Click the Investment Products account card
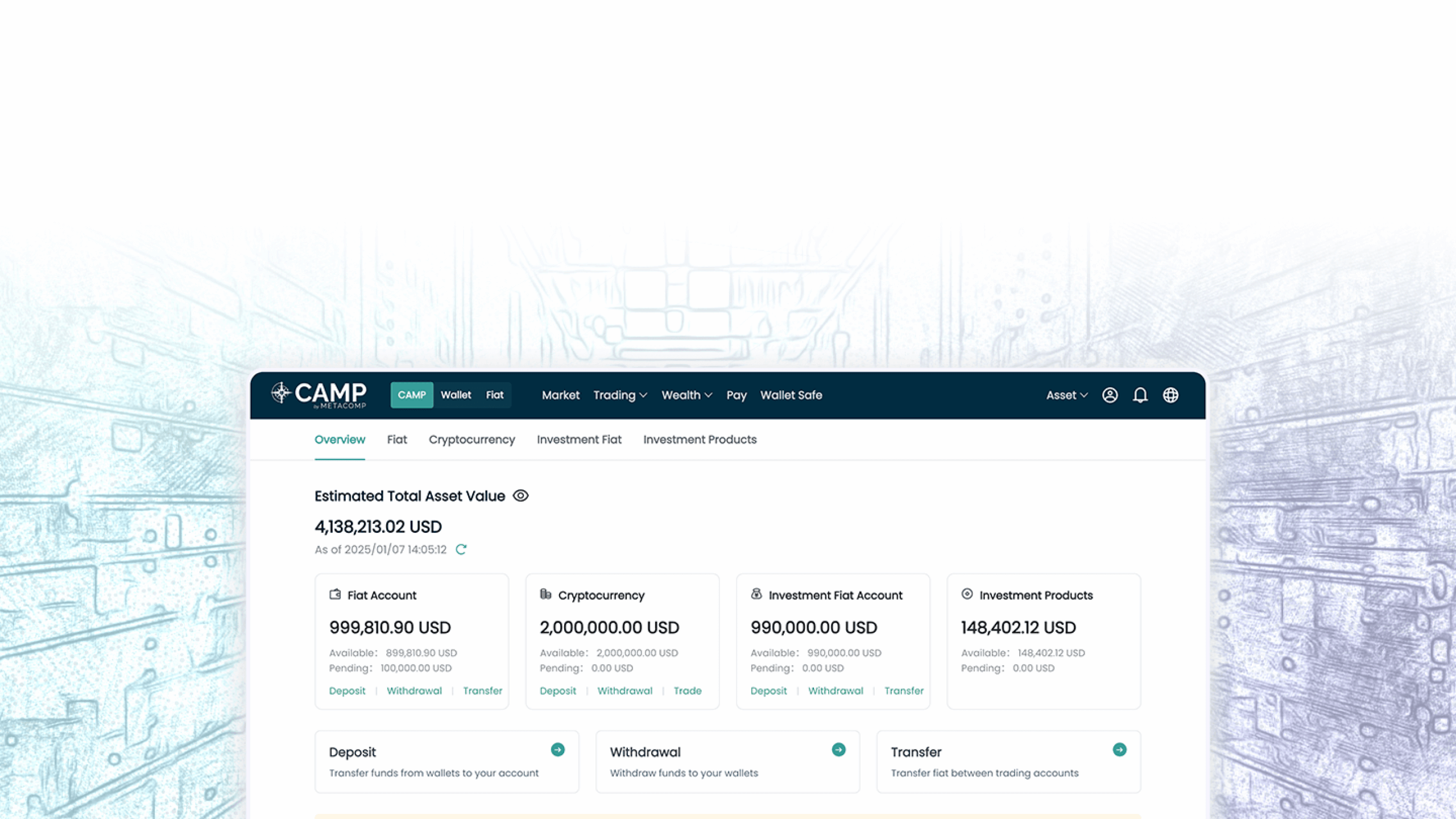The width and height of the screenshot is (1456, 819). [x=1043, y=641]
